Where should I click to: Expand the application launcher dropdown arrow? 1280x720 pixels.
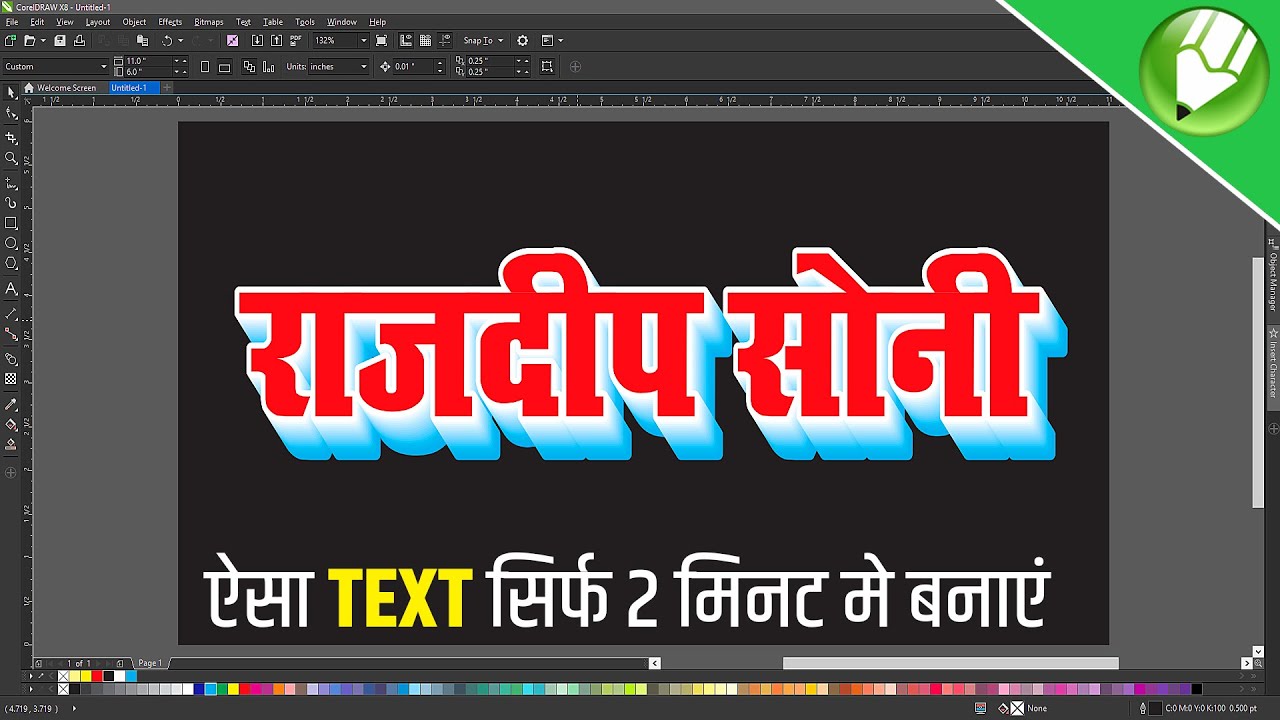click(x=560, y=41)
